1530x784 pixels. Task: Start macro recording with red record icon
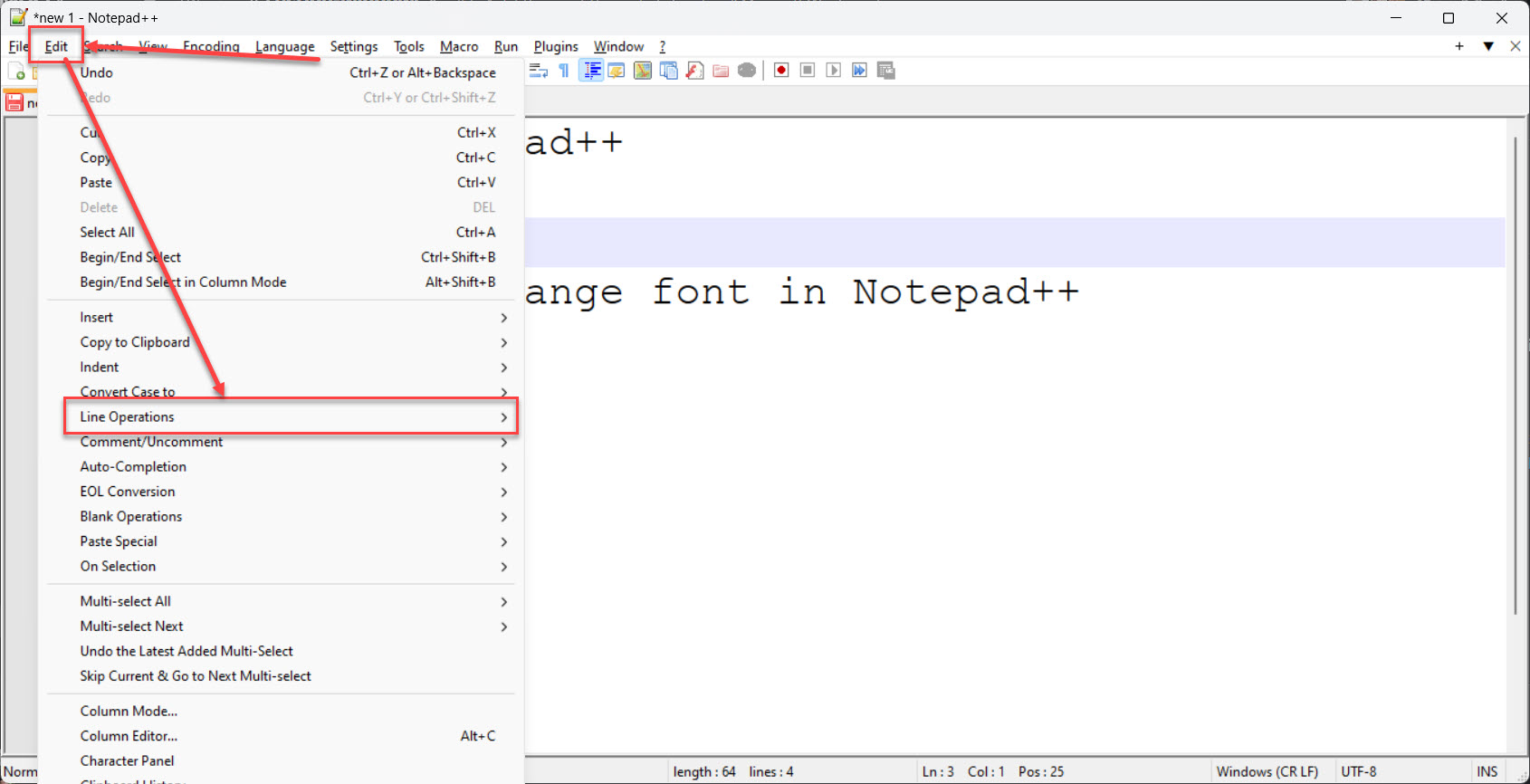781,71
